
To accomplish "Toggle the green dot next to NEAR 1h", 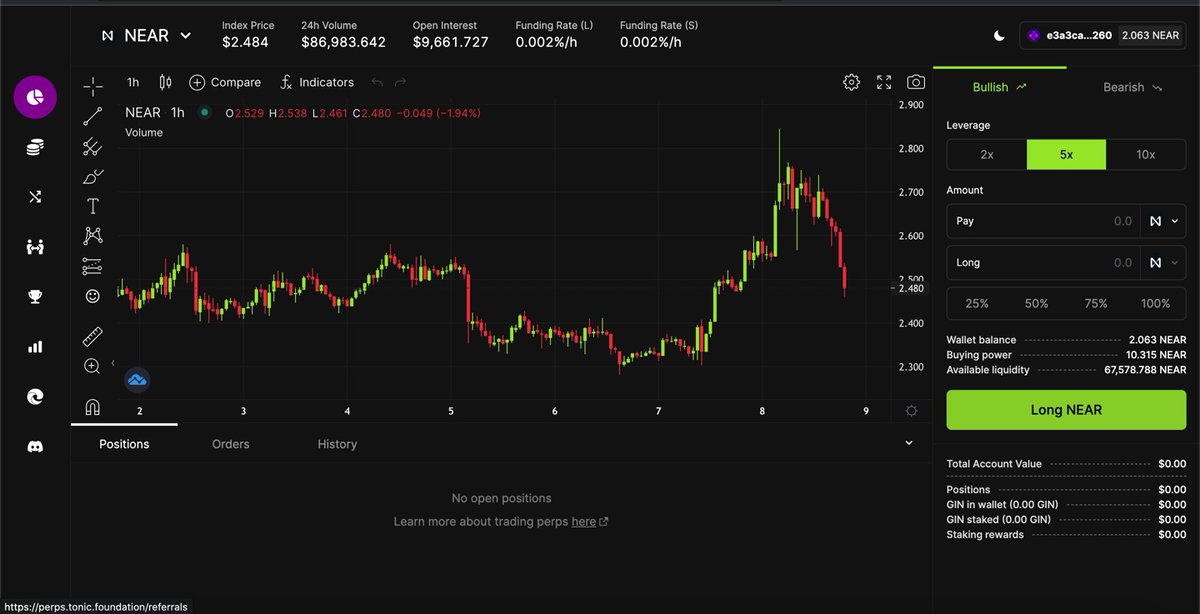I will click(x=205, y=113).
